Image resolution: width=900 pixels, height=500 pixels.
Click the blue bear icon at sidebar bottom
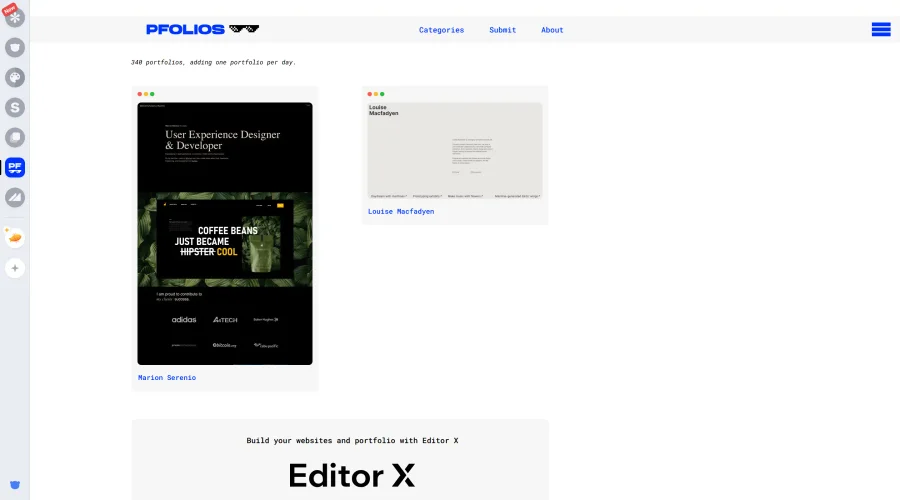coord(15,485)
